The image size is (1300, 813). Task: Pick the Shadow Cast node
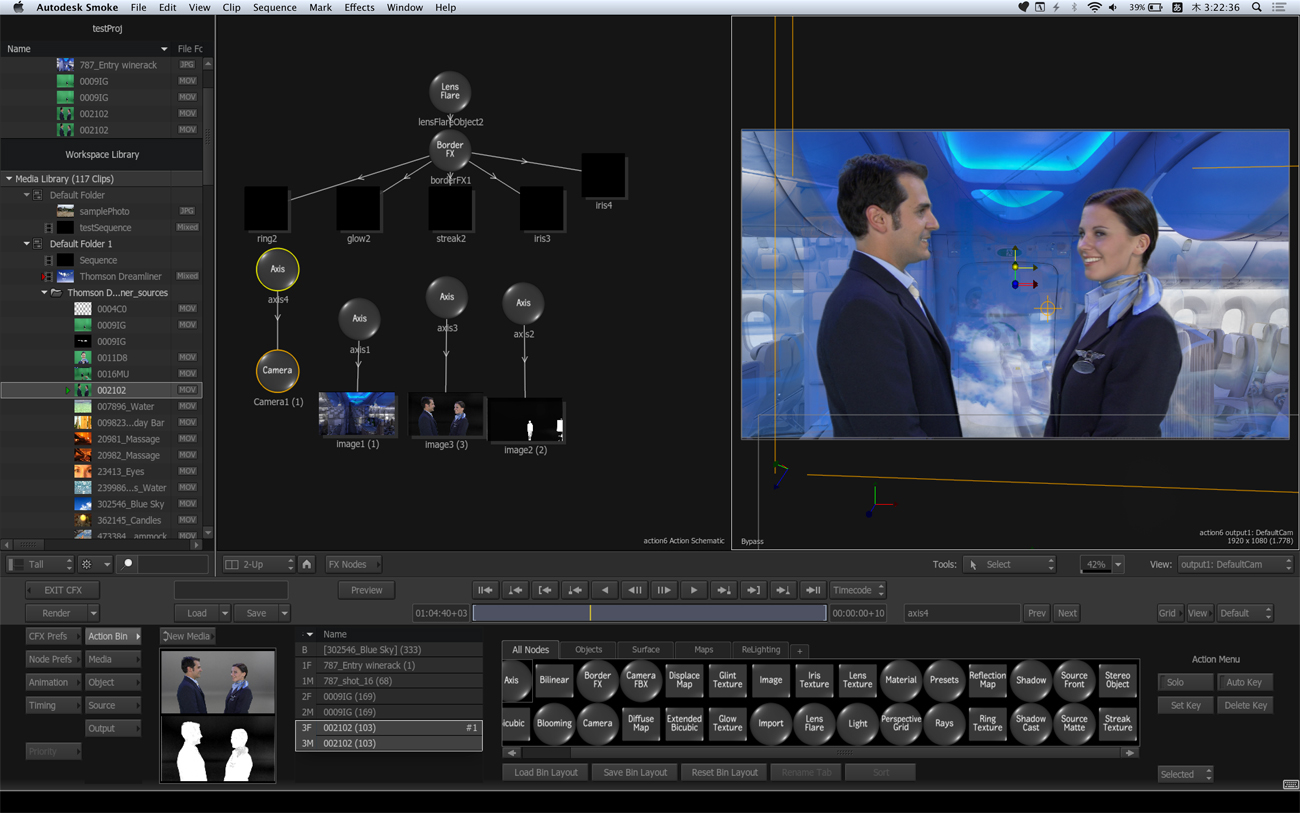point(1031,723)
